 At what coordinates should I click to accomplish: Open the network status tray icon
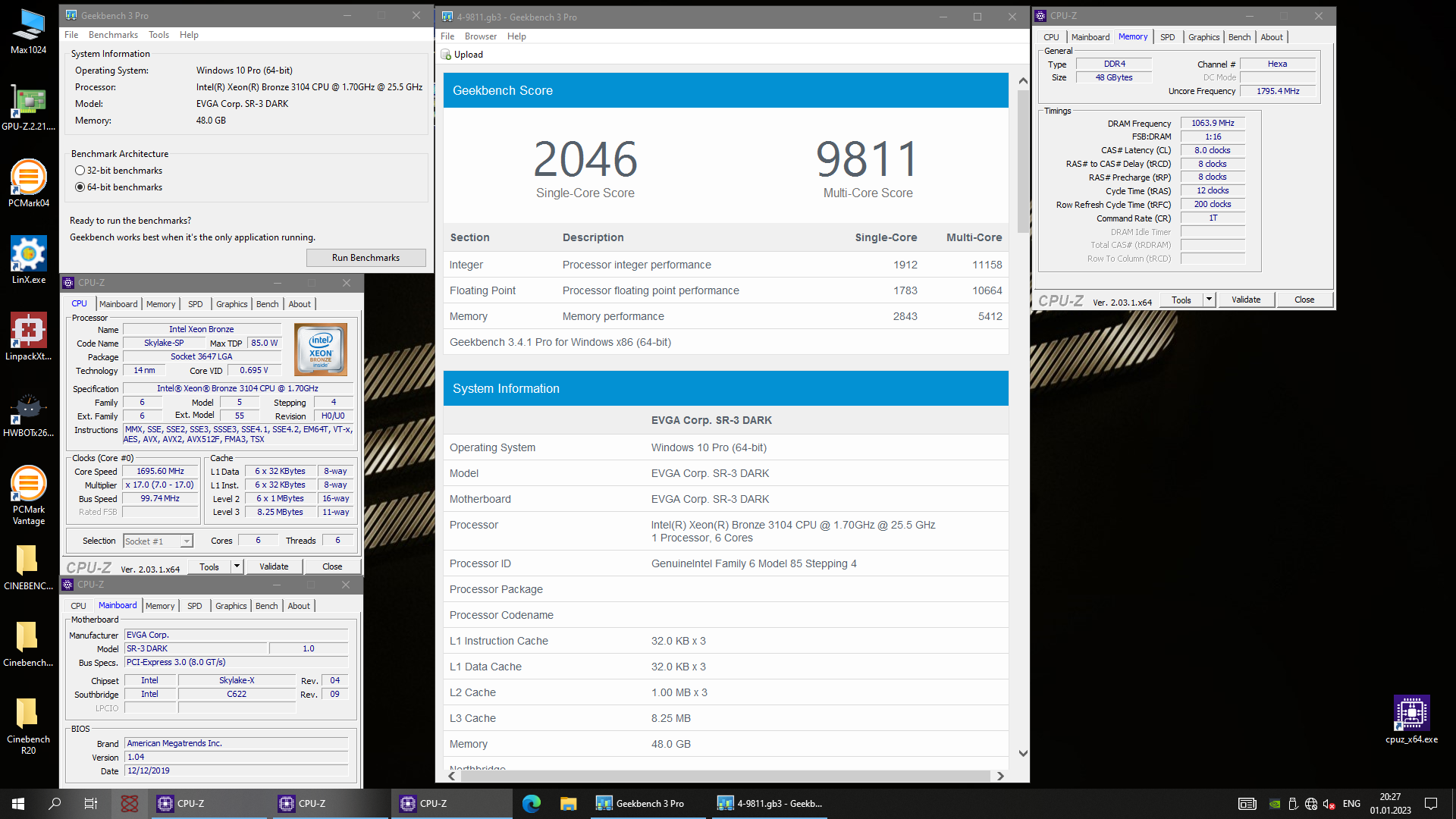(x=1311, y=804)
